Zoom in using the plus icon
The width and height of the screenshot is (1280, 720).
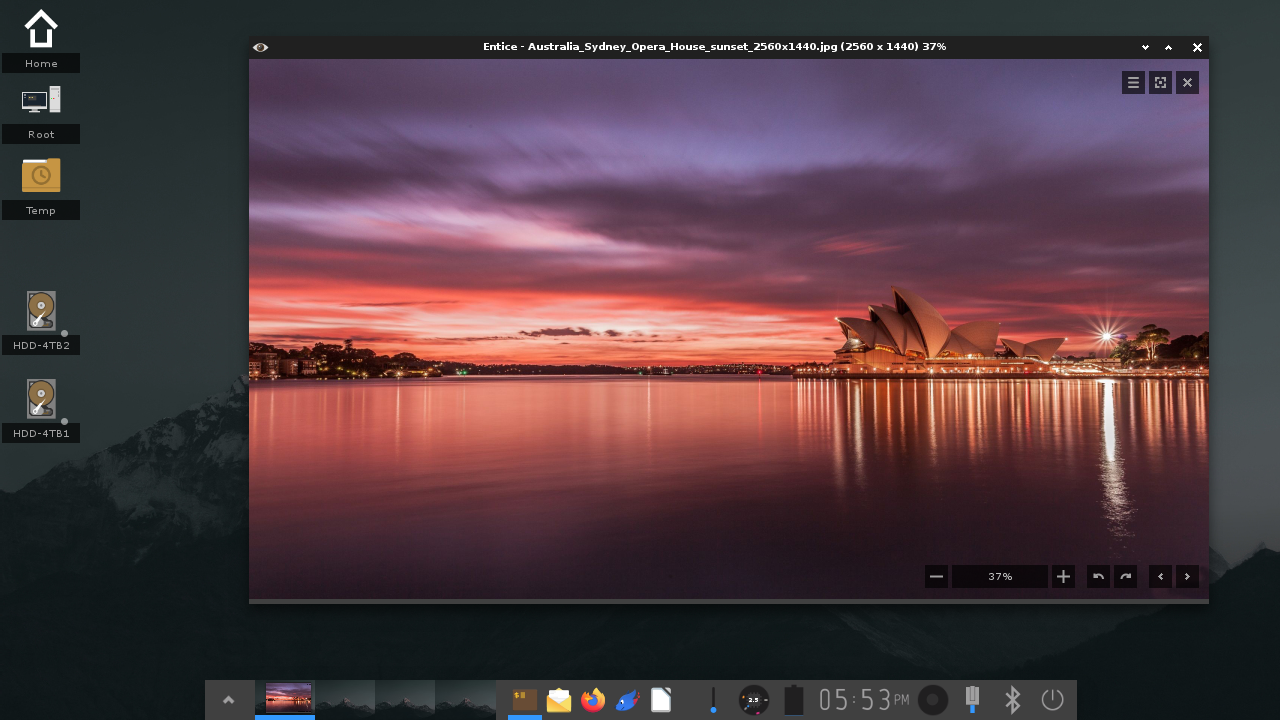1063,576
